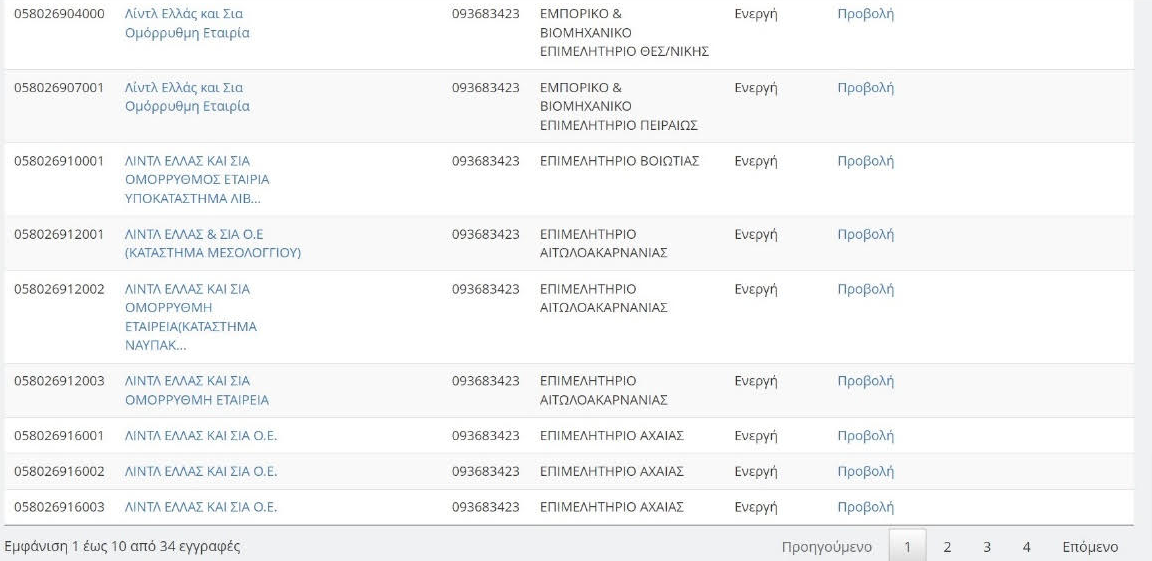The image size is (1152, 561).
Task: Open company link for record 058026916002
Action: pyautogui.click(x=201, y=471)
